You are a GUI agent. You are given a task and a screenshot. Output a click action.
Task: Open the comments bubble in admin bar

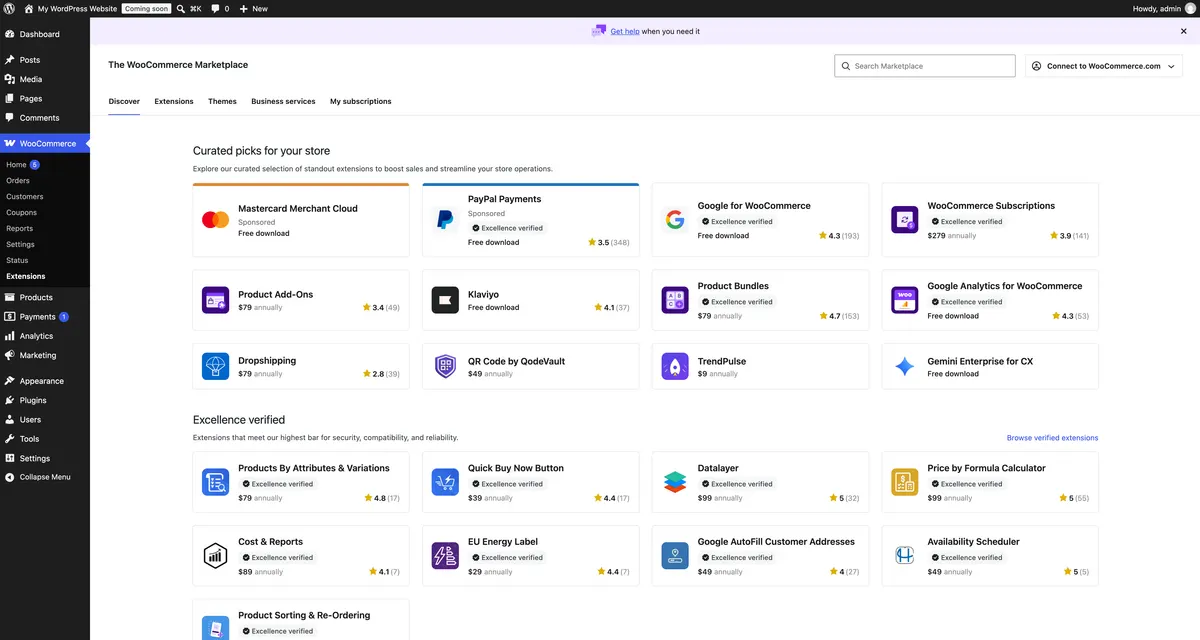pyautogui.click(x=219, y=8)
